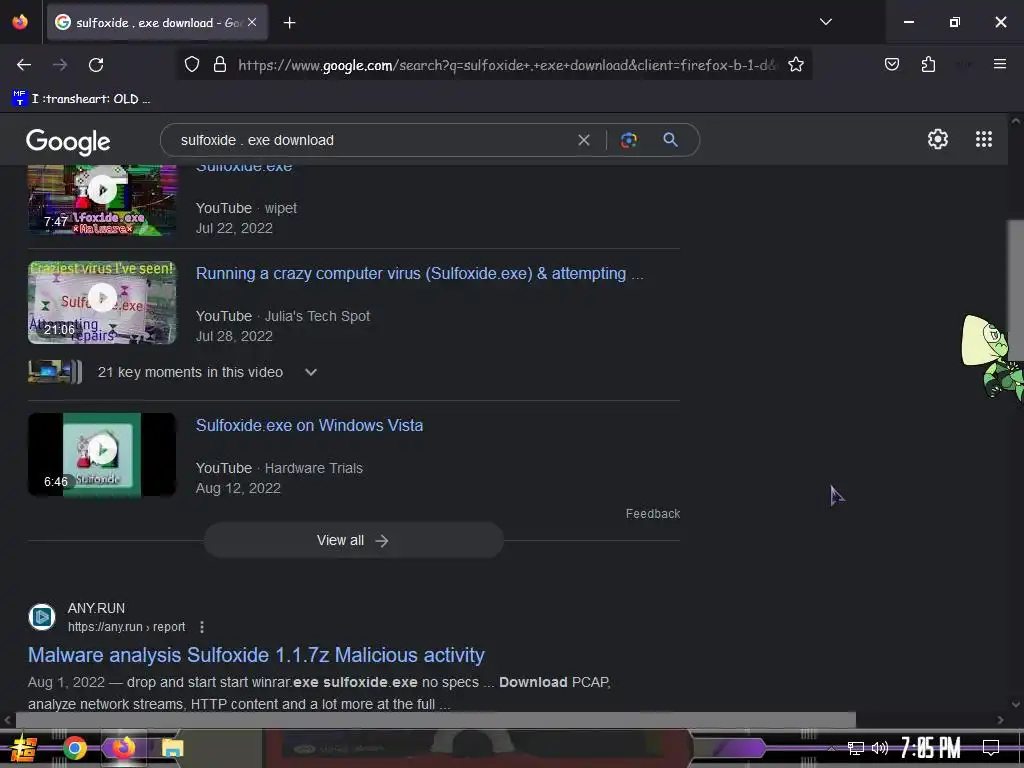Open more options for ANY.RUN result
Image resolution: width=1024 pixels, height=768 pixels.
coord(202,627)
